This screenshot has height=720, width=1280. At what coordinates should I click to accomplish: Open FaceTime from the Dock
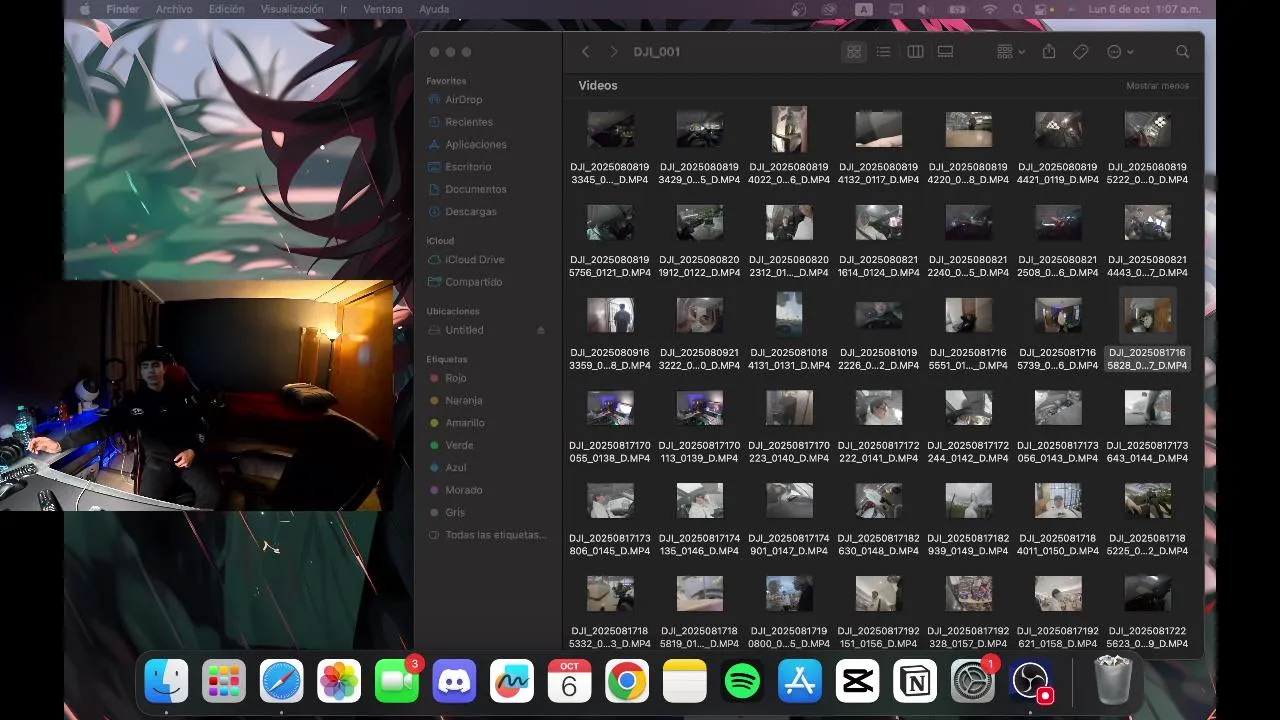(x=397, y=682)
